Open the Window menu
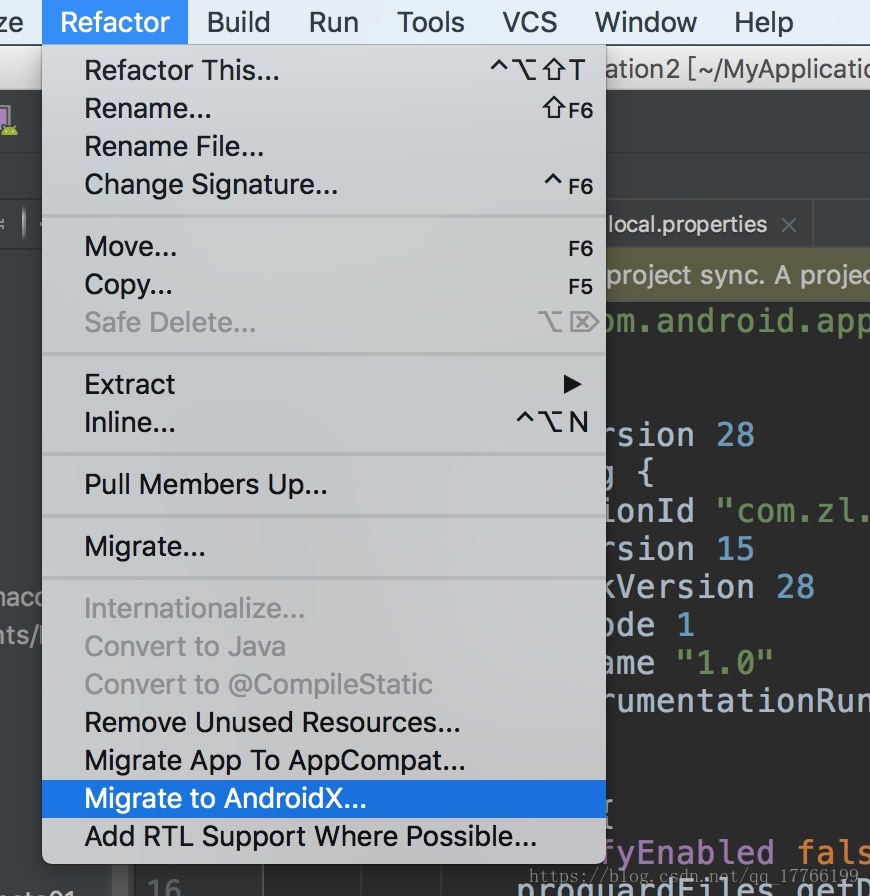This screenshot has width=870, height=896. [646, 22]
